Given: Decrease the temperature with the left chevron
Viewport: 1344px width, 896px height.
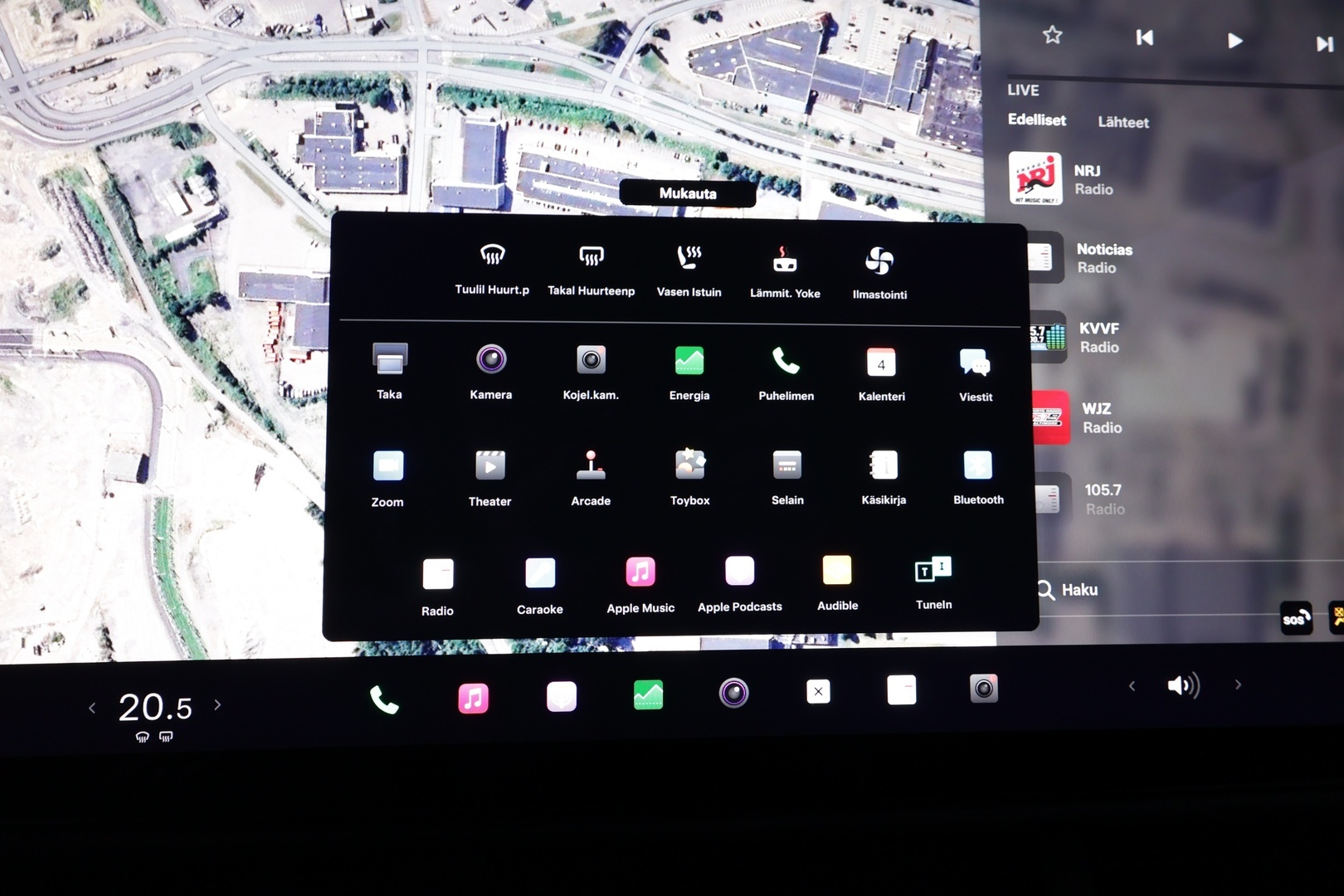Looking at the screenshot, I should point(92,708).
